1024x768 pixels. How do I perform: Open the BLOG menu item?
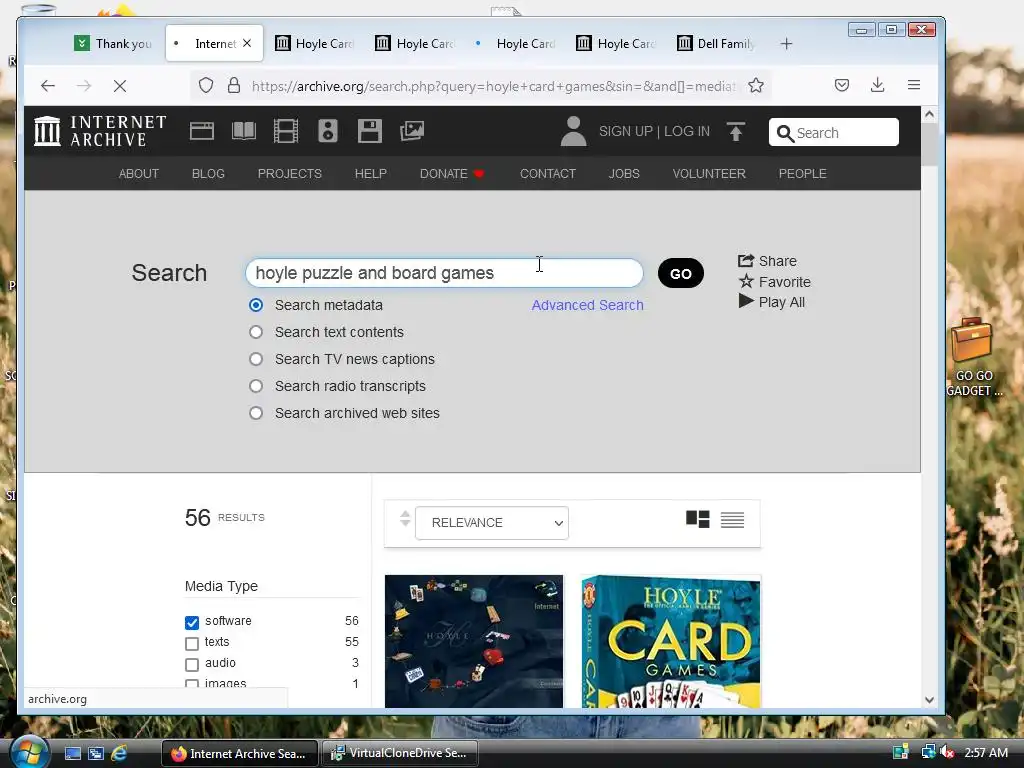(208, 174)
